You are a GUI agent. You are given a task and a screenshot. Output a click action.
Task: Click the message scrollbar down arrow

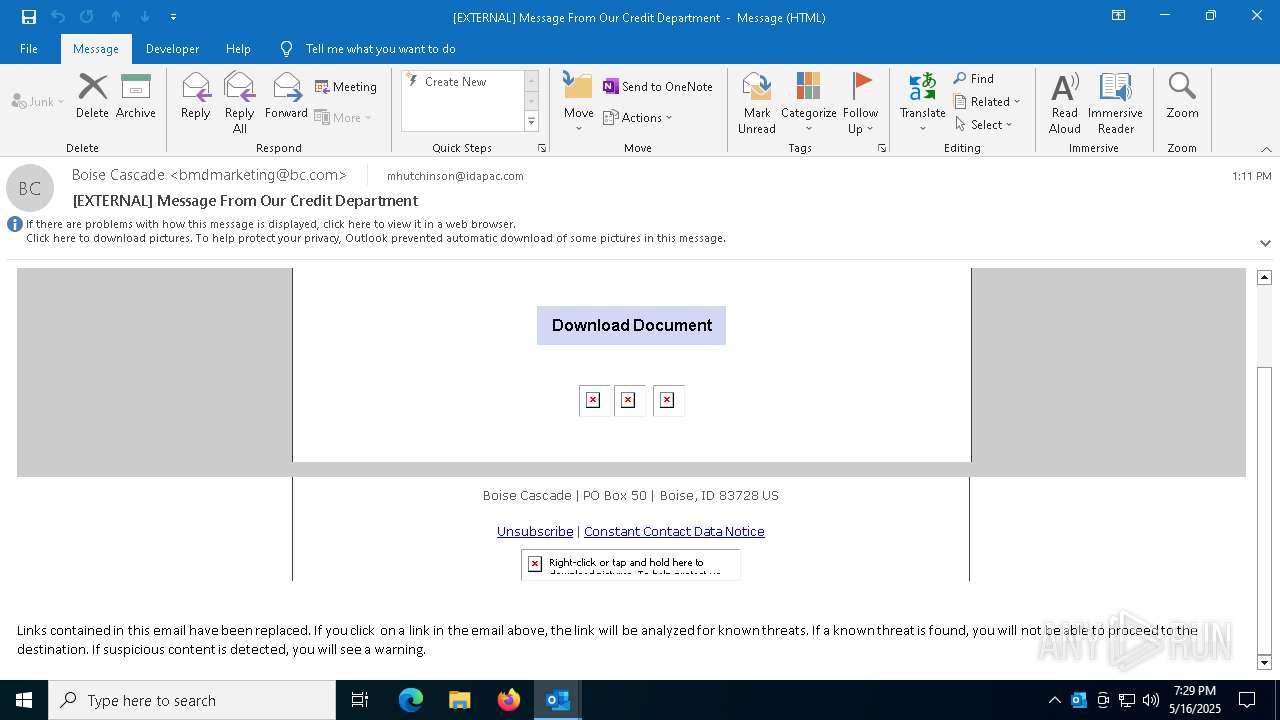coord(1264,662)
